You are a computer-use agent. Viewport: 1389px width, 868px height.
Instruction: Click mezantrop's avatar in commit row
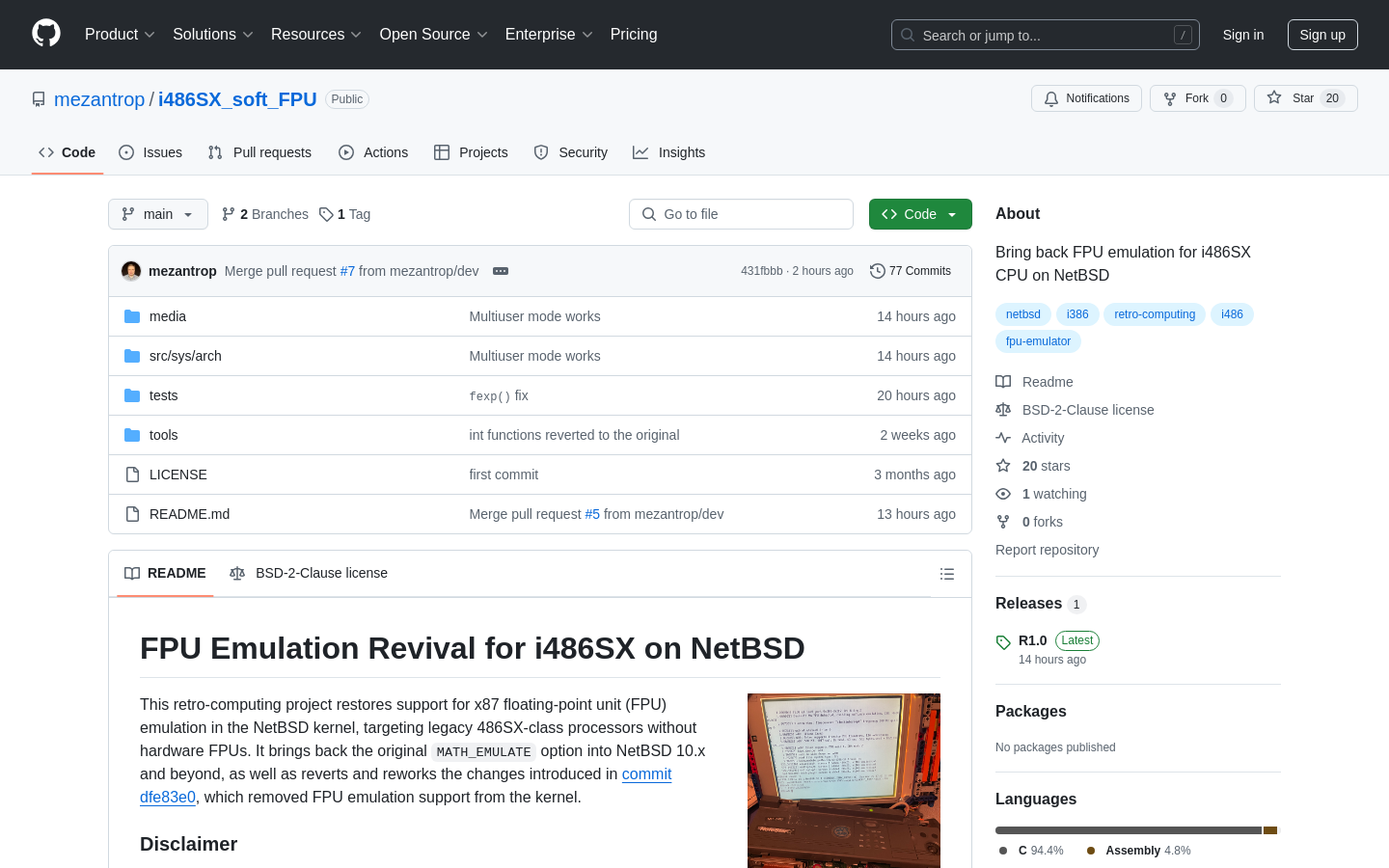click(131, 271)
